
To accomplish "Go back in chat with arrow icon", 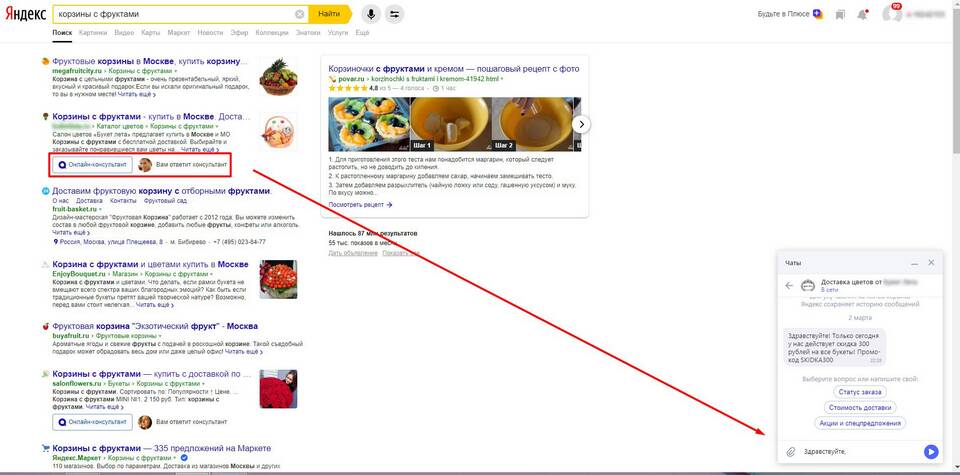I will coord(789,285).
